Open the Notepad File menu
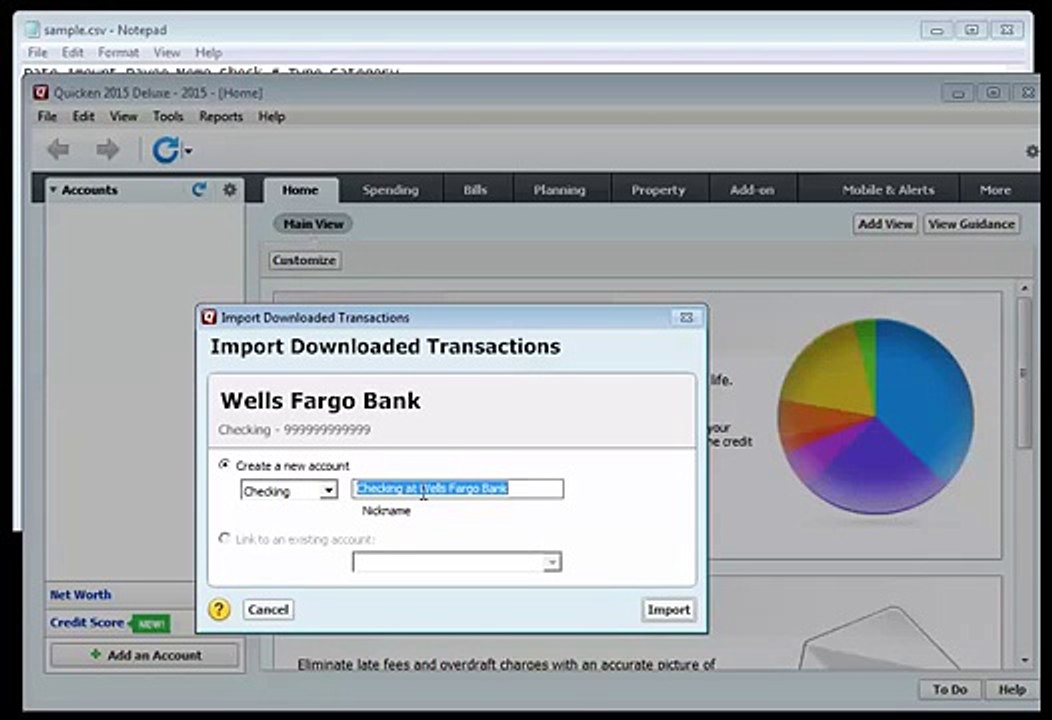 (x=38, y=52)
